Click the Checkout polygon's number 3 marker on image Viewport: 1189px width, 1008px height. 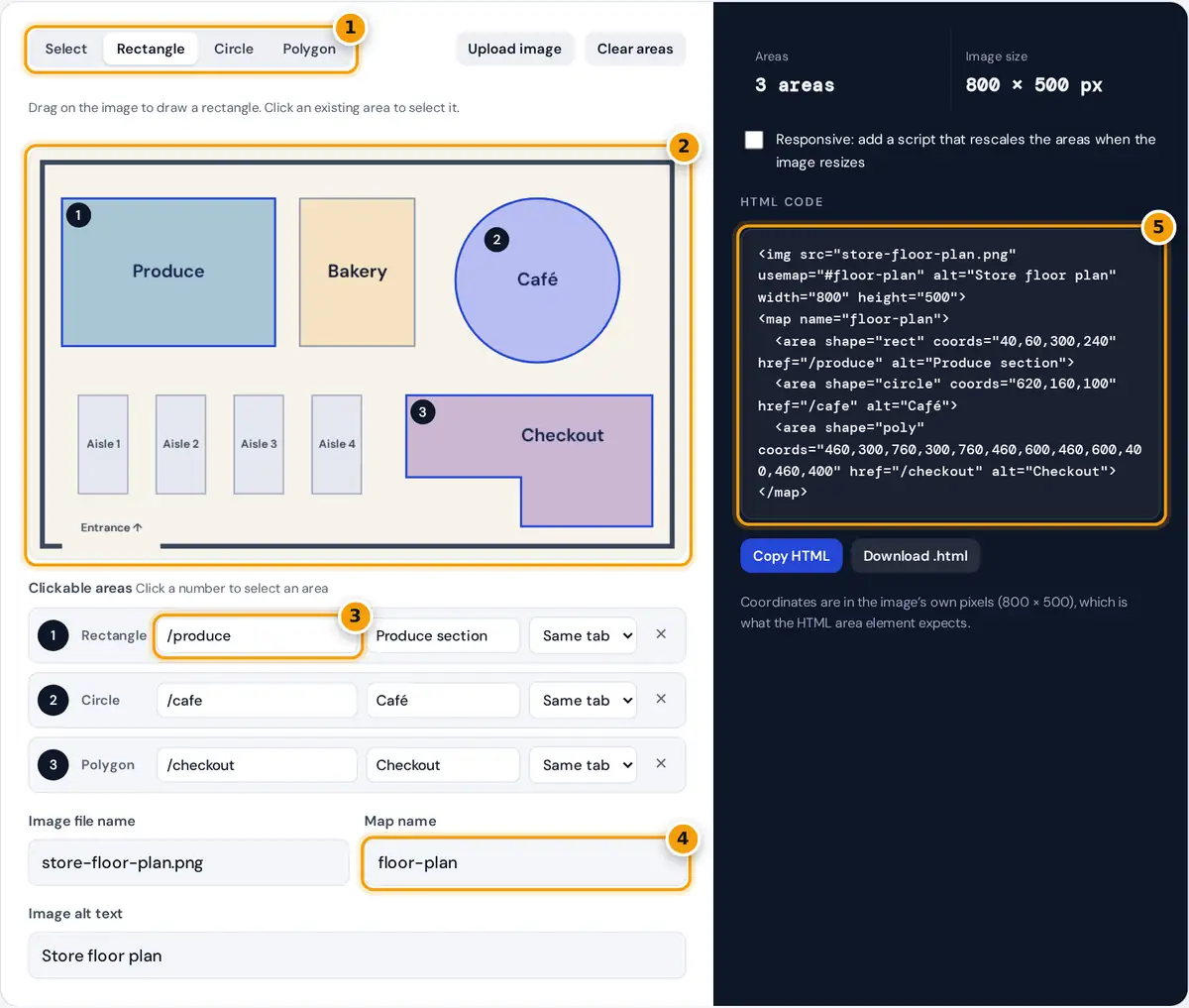(423, 412)
